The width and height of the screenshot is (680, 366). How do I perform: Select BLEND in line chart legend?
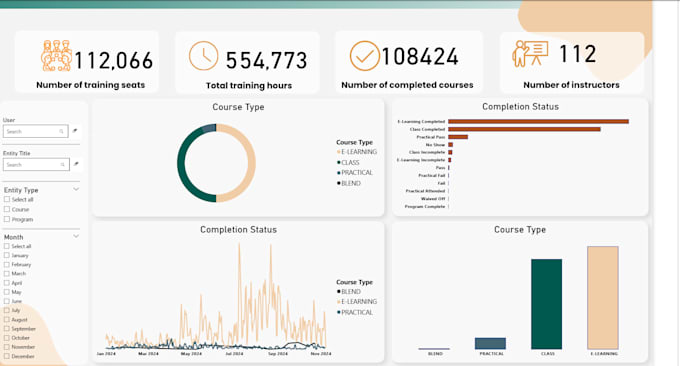[349, 291]
